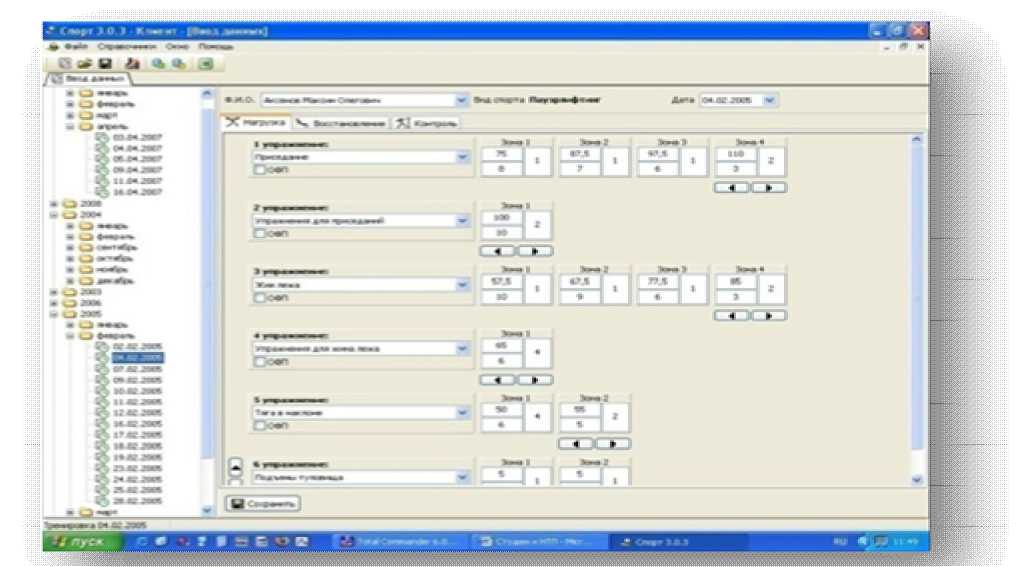Expand the сентябрь folder under 2004
This screenshot has width=1032, height=567.
point(70,248)
